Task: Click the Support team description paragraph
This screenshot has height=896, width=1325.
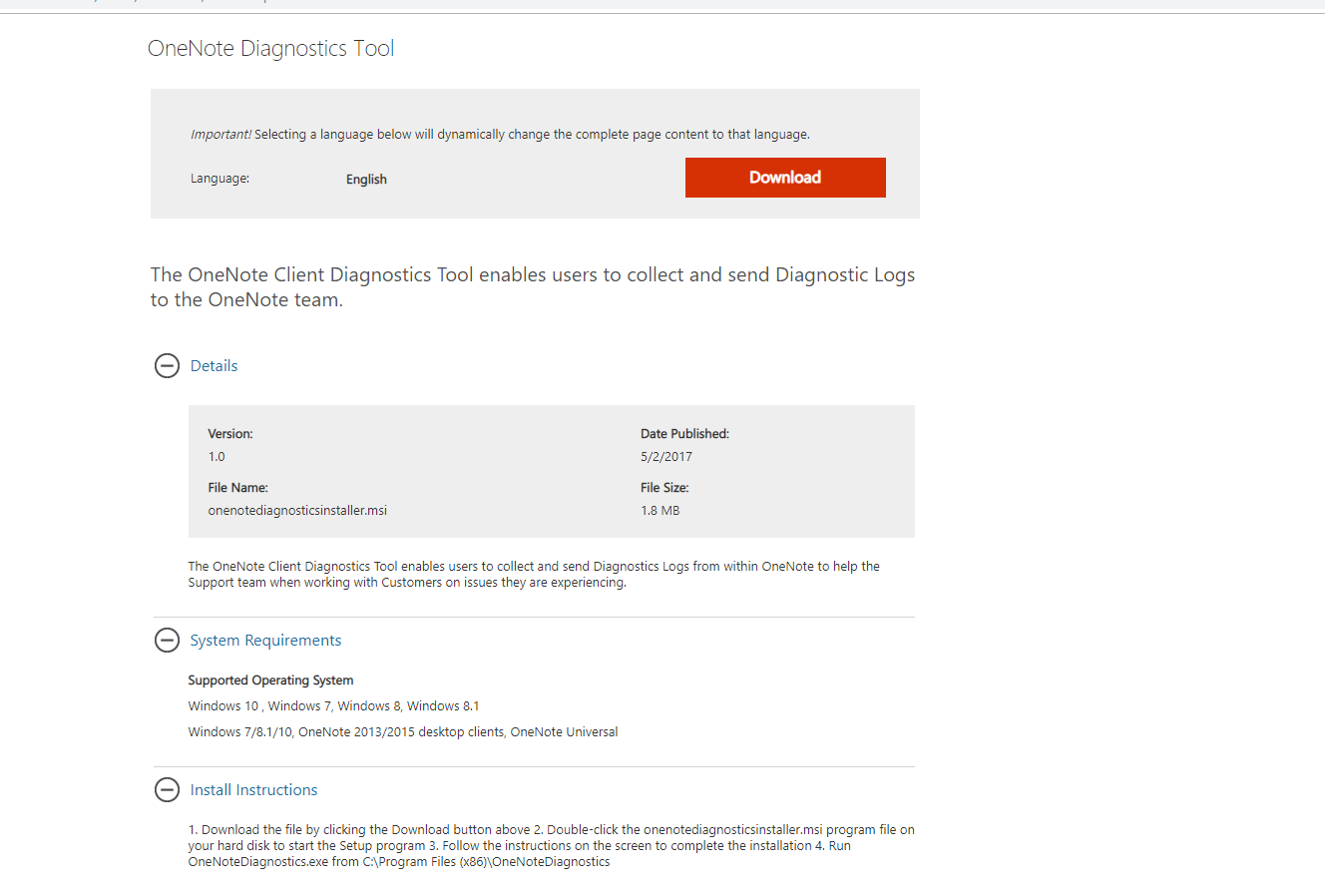Action: (534, 575)
